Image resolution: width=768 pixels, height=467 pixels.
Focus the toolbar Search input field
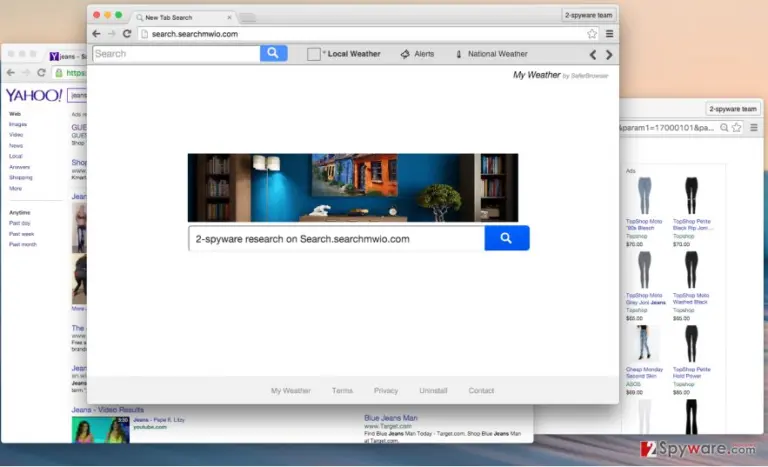point(176,54)
